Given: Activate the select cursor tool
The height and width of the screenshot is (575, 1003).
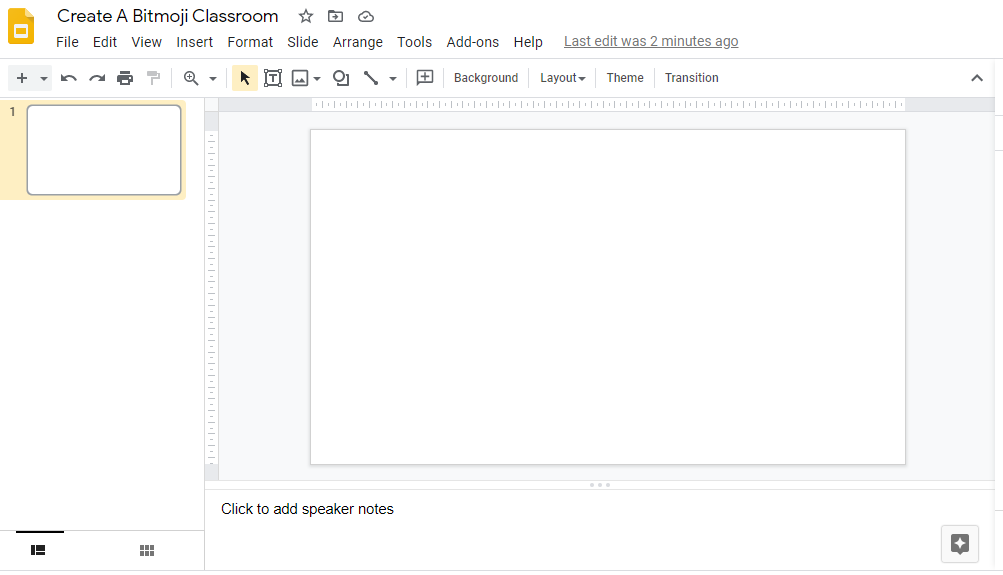Looking at the screenshot, I should point(245,78).
